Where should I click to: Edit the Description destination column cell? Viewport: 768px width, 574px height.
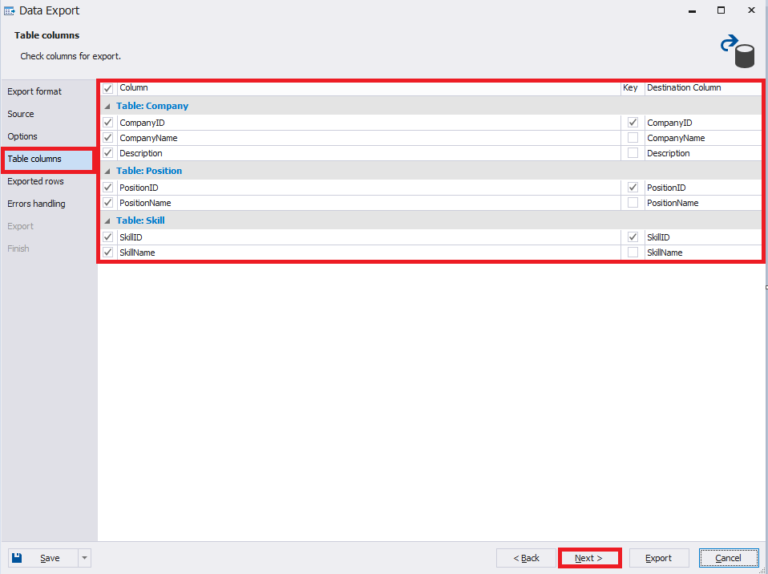[703, 153]
